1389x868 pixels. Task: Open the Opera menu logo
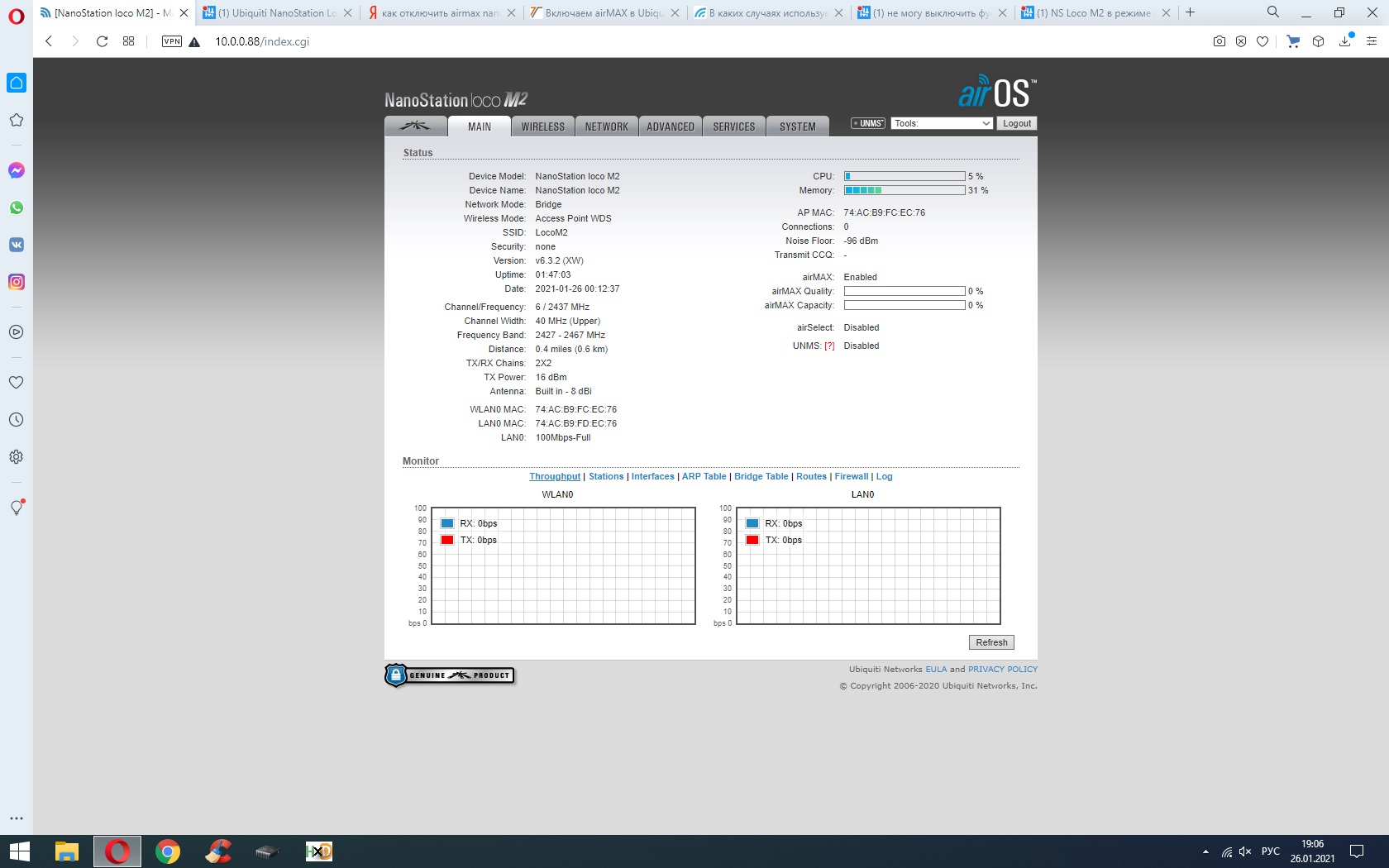[17, 17]
